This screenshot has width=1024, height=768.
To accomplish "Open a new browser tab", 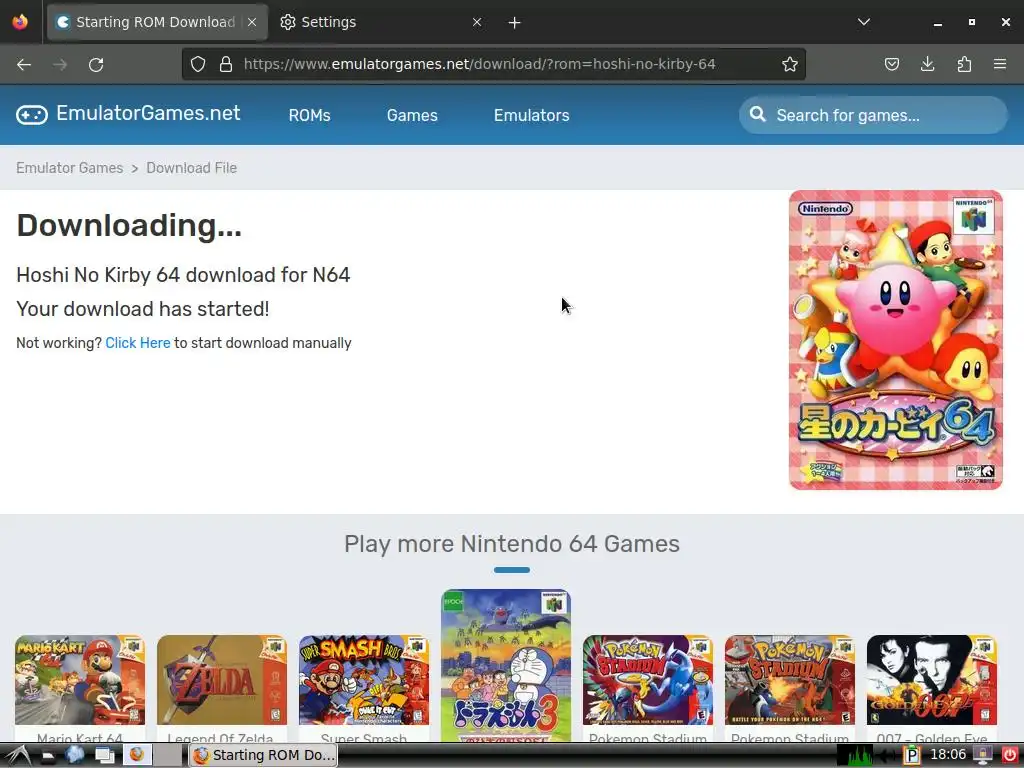I will [x=515, y=23].
